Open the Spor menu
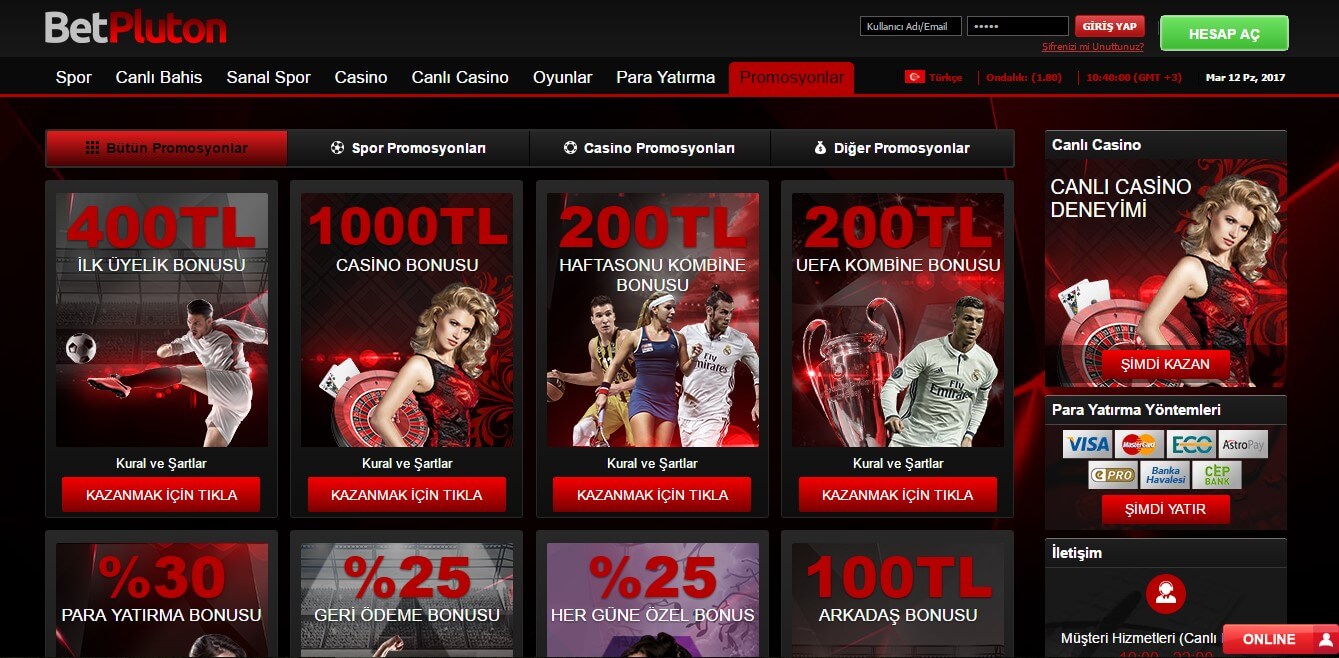 [74, 77]
